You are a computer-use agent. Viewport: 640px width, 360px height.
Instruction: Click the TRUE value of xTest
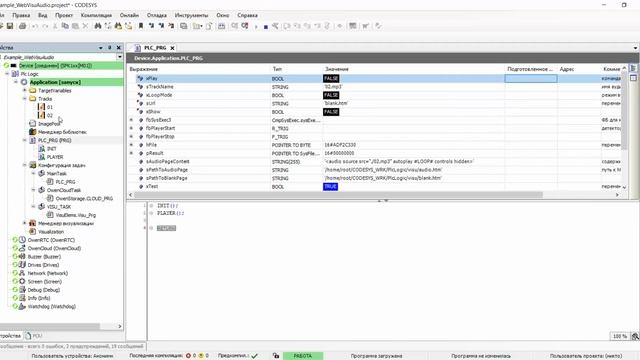tap(330, 187)
